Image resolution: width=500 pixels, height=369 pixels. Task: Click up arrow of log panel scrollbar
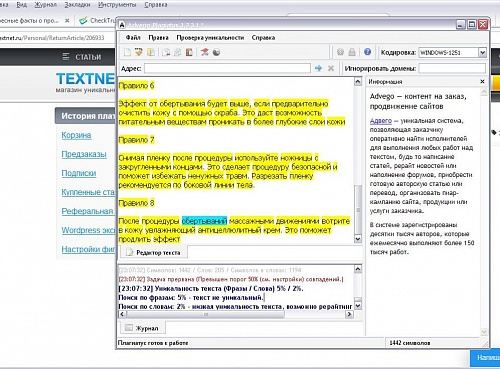358,269
